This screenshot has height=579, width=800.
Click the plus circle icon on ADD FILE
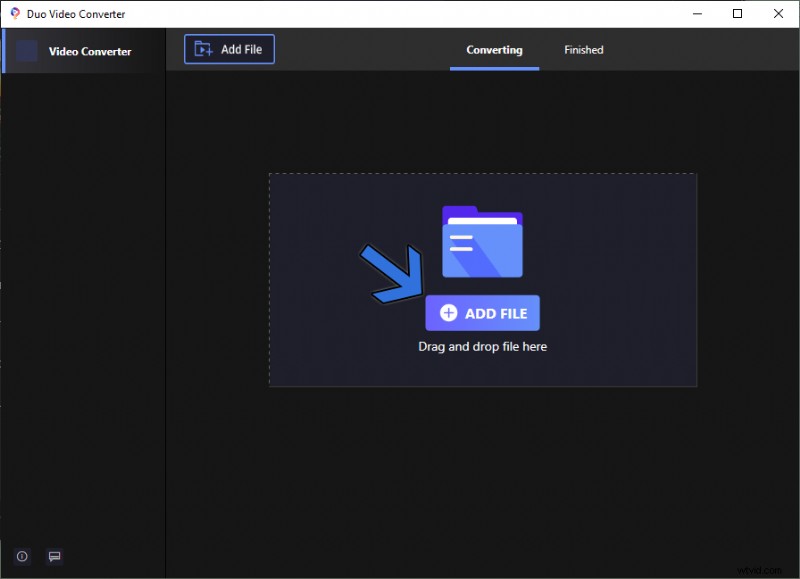pyautogui.click(x=449, y=313)
